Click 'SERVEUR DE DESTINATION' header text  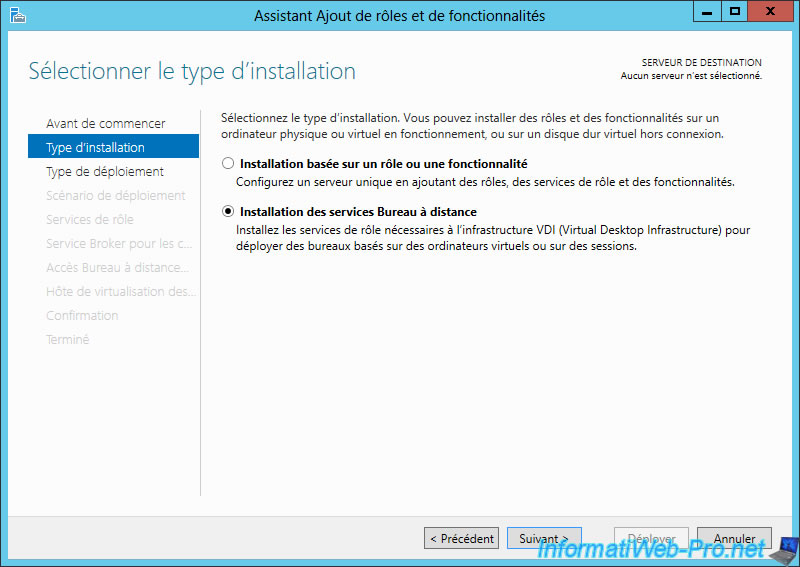[x=702, y=62]
